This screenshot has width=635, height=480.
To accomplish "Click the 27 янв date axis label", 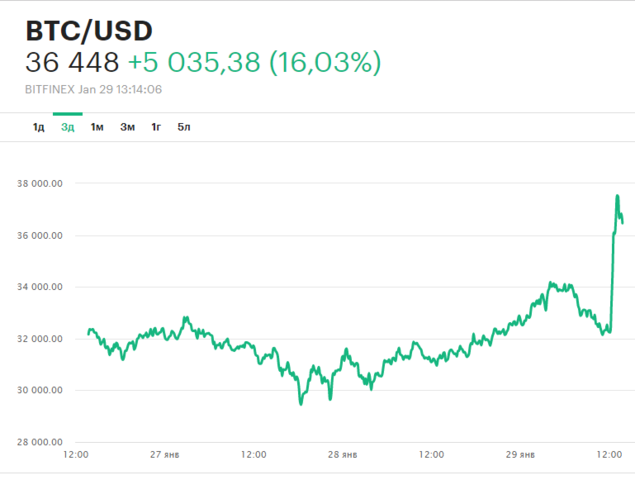I will tap(165, 454).
